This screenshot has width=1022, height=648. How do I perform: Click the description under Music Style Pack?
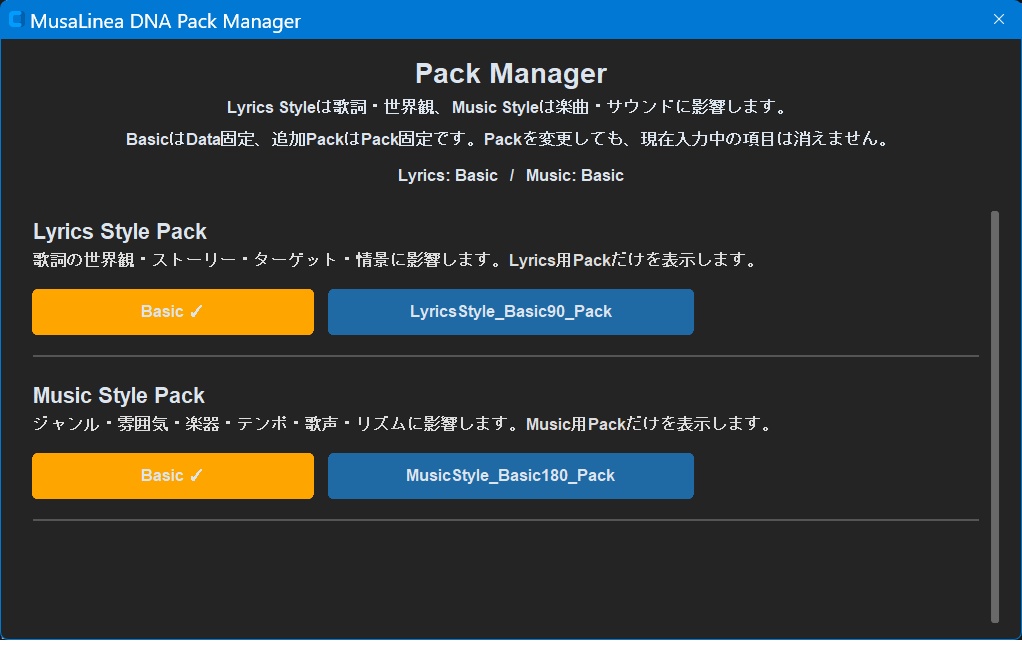pyautogui.click(x=403, y=424)
